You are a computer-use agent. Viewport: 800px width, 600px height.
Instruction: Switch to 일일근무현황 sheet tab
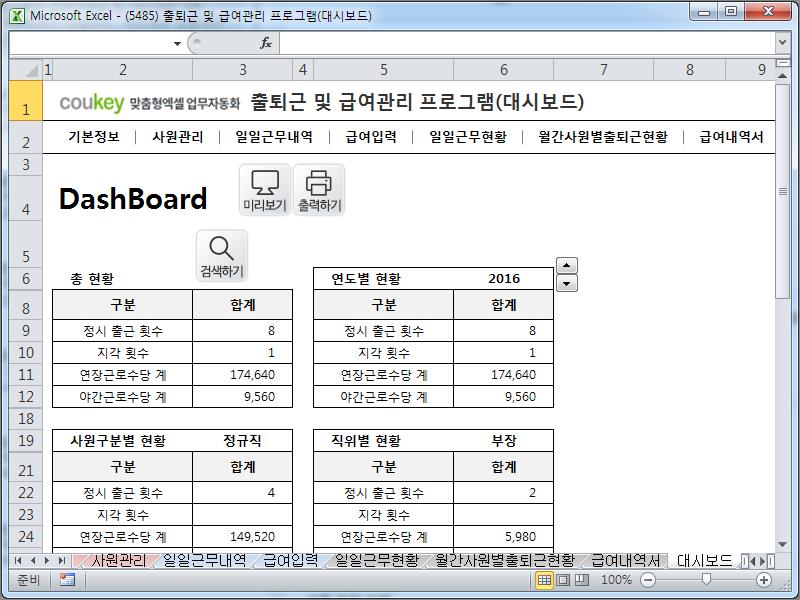(x=377, y=561)
